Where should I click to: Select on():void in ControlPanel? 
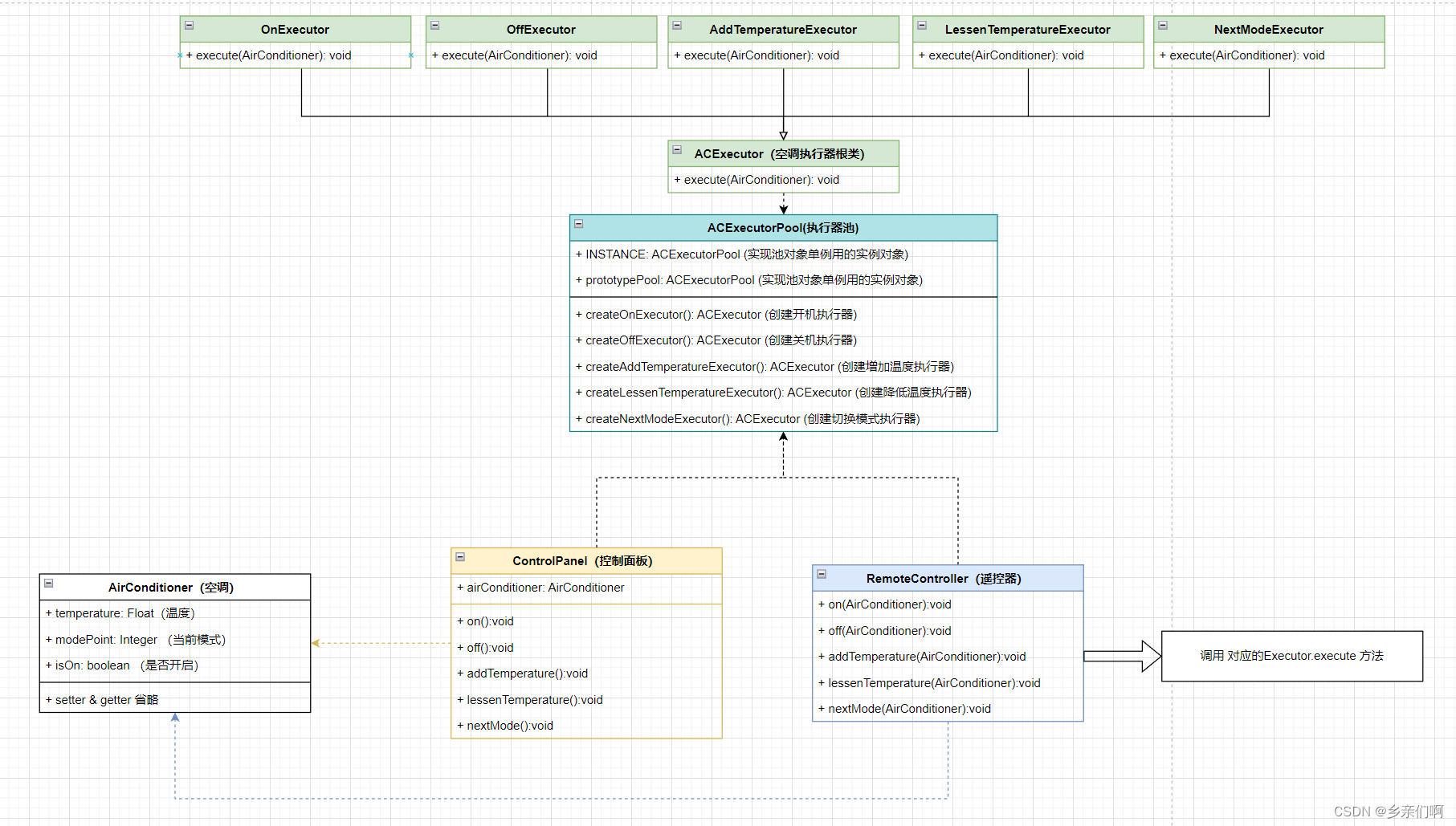(587, 621)
